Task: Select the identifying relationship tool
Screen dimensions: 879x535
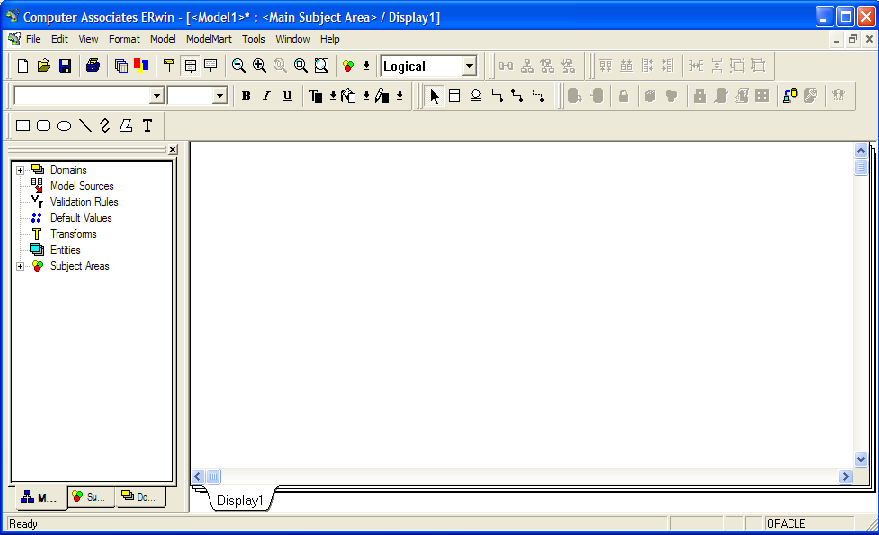Action: pyautogui.click(x=497, y=96)
